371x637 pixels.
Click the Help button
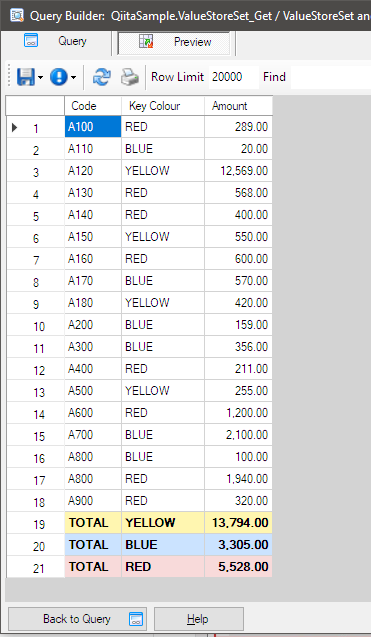(199, 619)
